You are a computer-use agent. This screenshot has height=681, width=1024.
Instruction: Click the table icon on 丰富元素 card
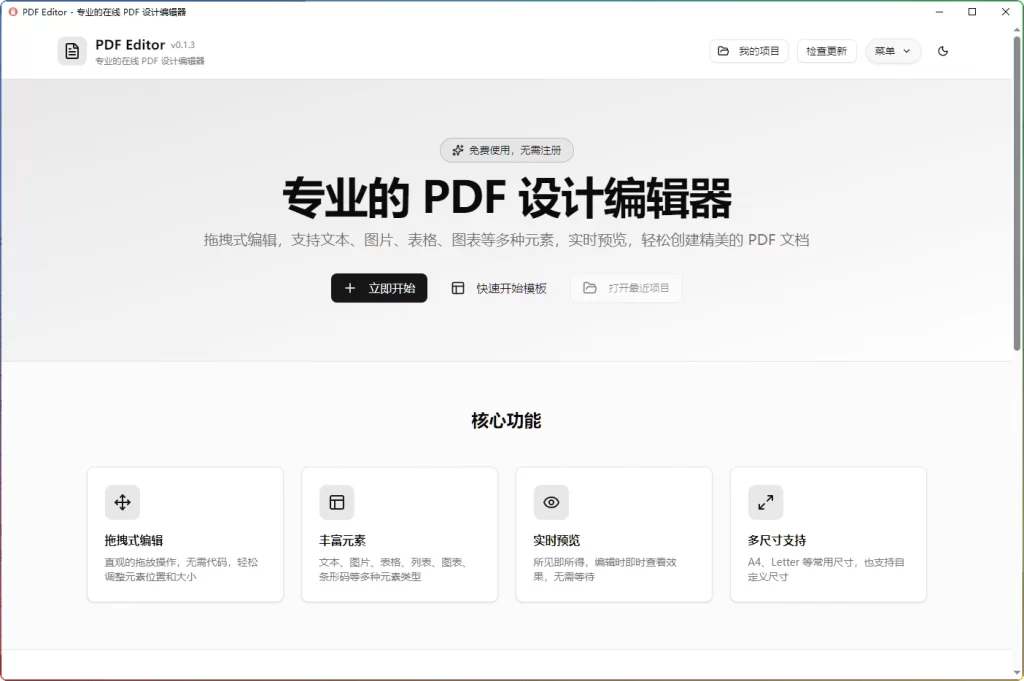(336, 502)
